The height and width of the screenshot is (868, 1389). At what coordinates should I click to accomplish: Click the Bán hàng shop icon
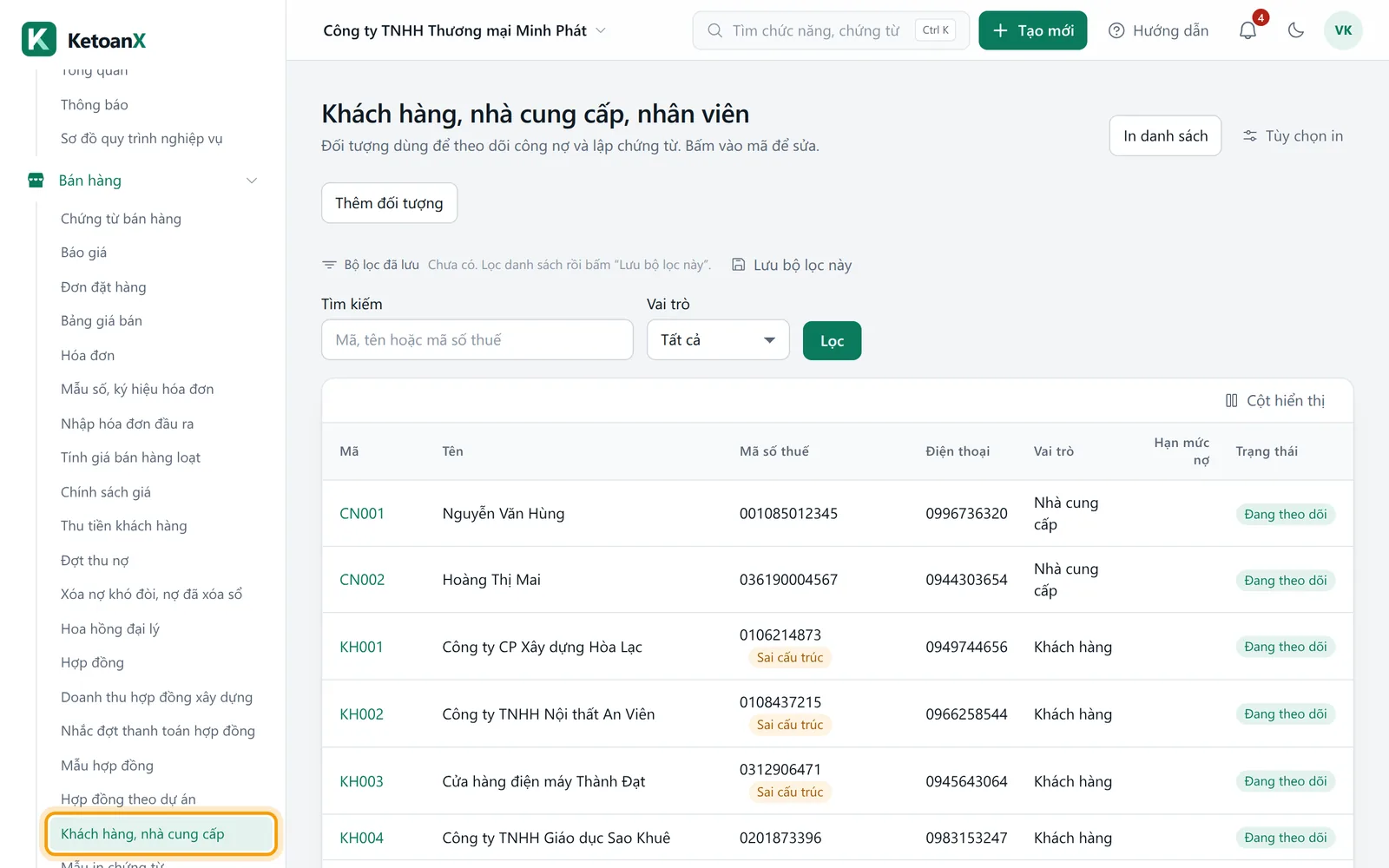pyautogui.click(x=36, y=181)
